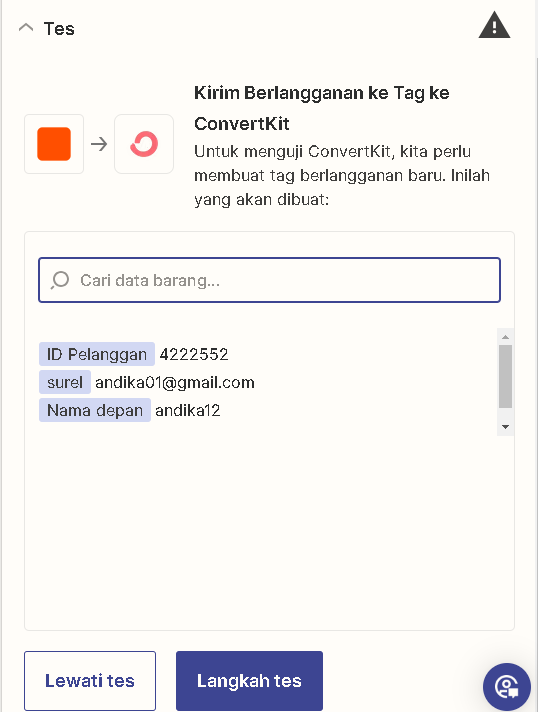Select the value 4222552

point(194,354)
